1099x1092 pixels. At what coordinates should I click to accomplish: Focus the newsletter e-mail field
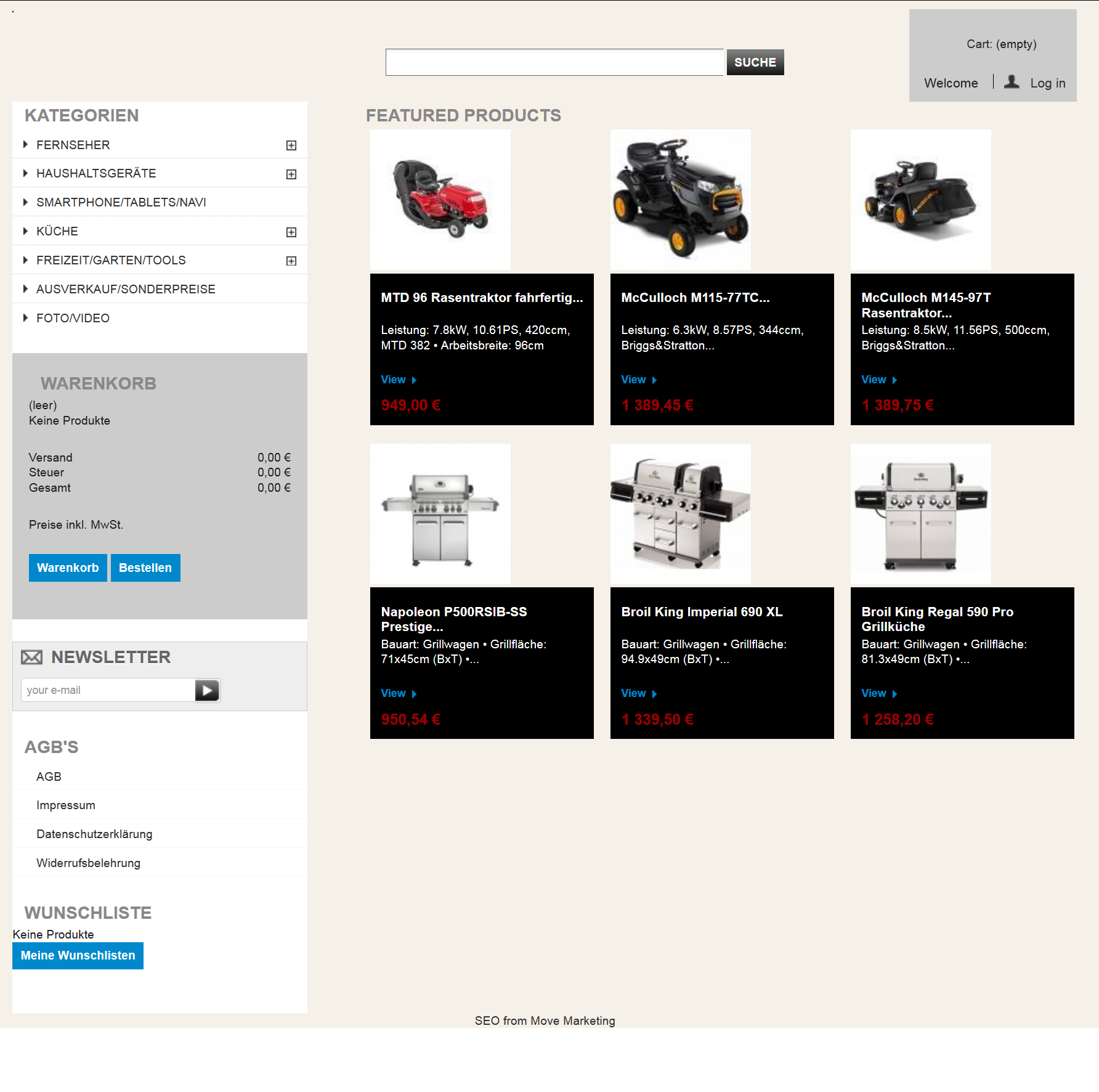108,690
